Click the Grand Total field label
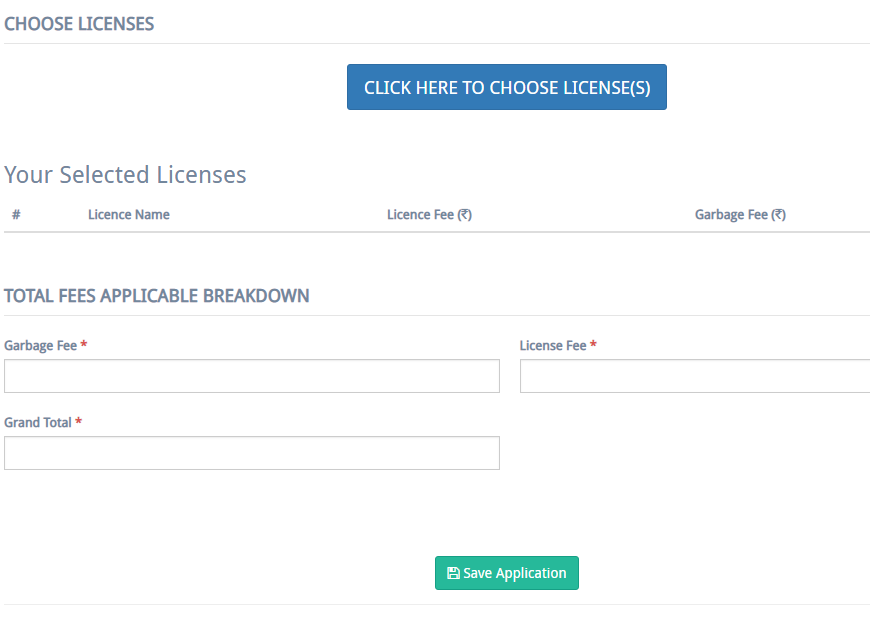 38,422
